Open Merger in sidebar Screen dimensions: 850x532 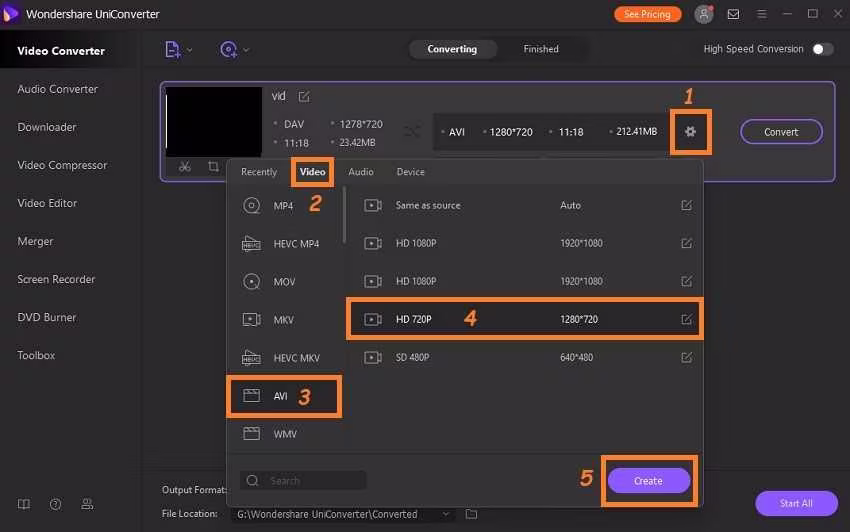pyautogui.click(x=35, y=241)
